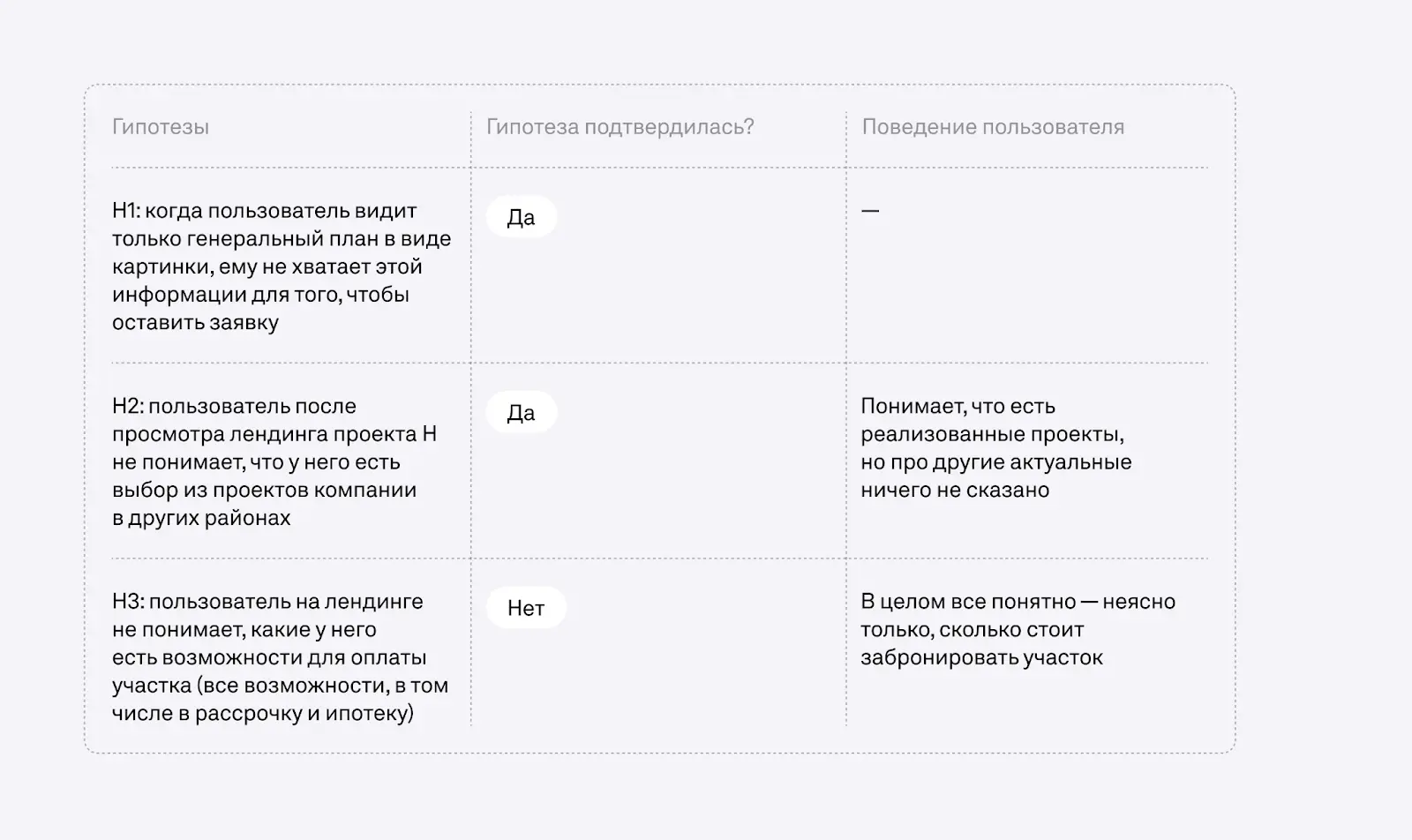
Task: Click the "Нет" badge in the H3 row
Action: click(x=526, y=608)
